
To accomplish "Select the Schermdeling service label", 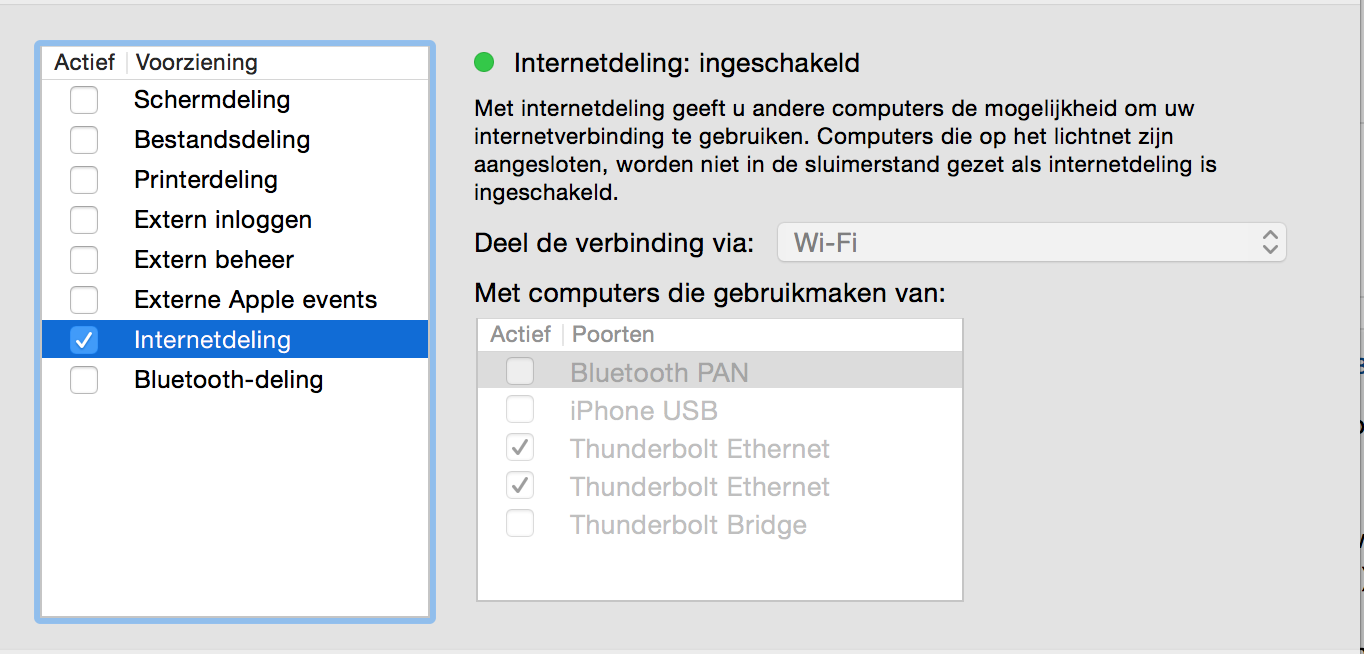I will (212, 100).
